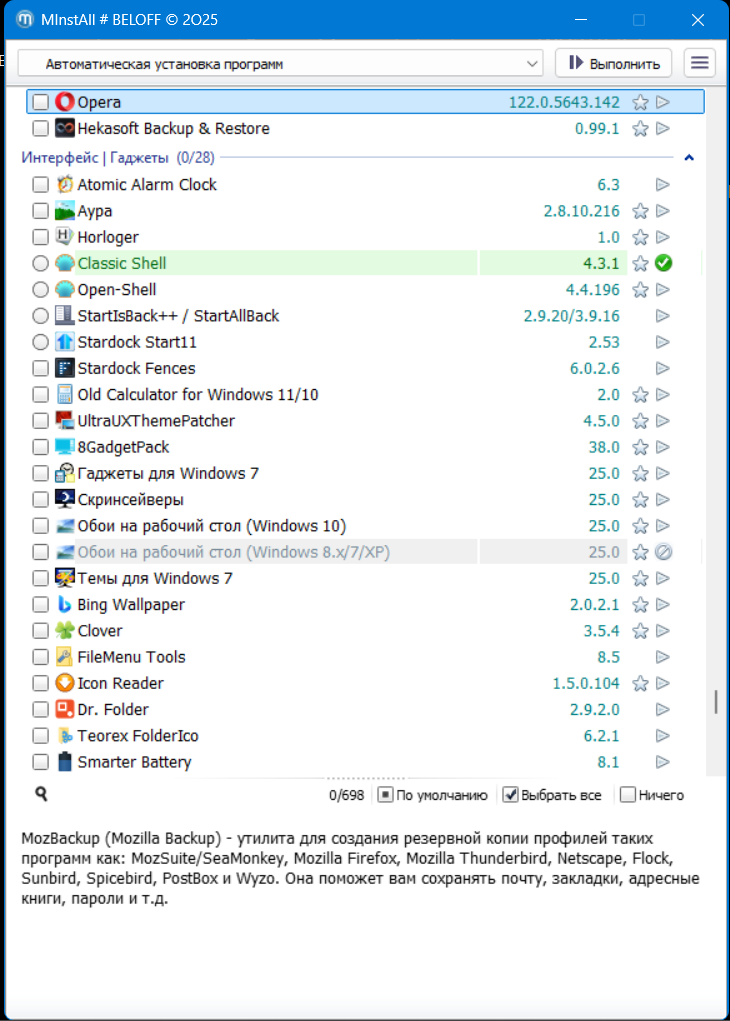Click the По умолчанию option
This screenshot has width=730, height=1021.
(x=432, y=795)
